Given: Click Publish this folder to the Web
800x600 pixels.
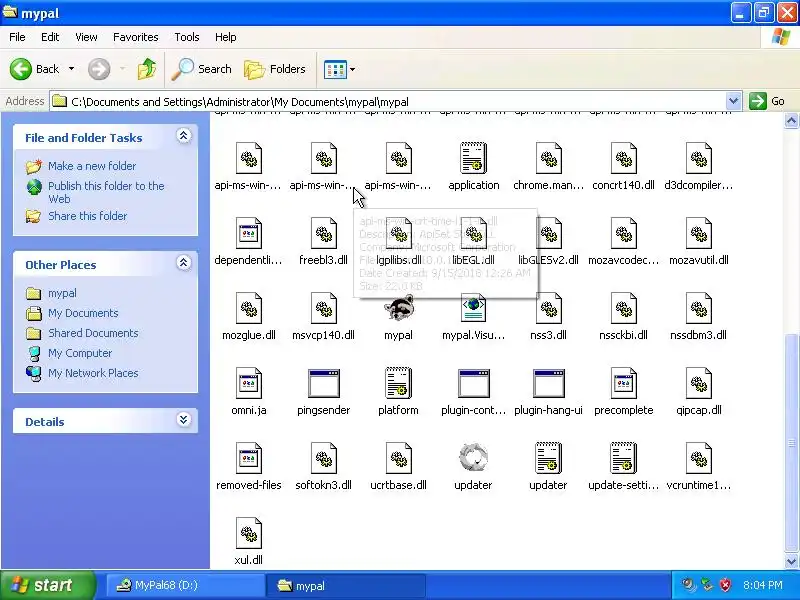Looking at the screenshot, I should coord(106,192).
